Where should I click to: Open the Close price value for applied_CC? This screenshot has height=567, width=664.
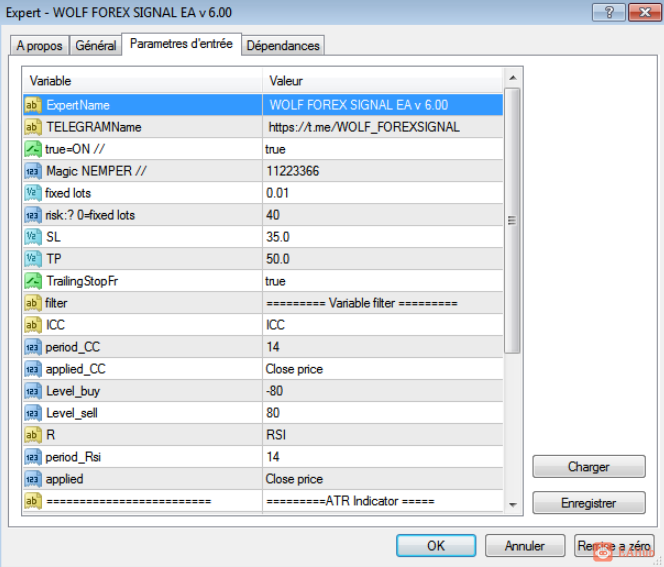point(383,369)
